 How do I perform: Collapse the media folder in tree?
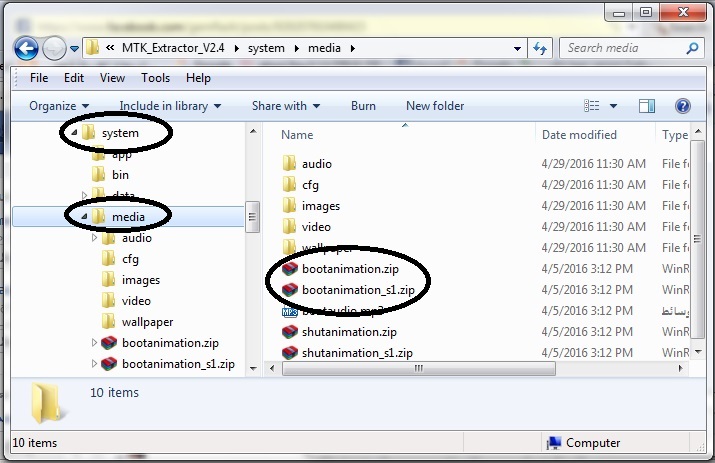84,217
